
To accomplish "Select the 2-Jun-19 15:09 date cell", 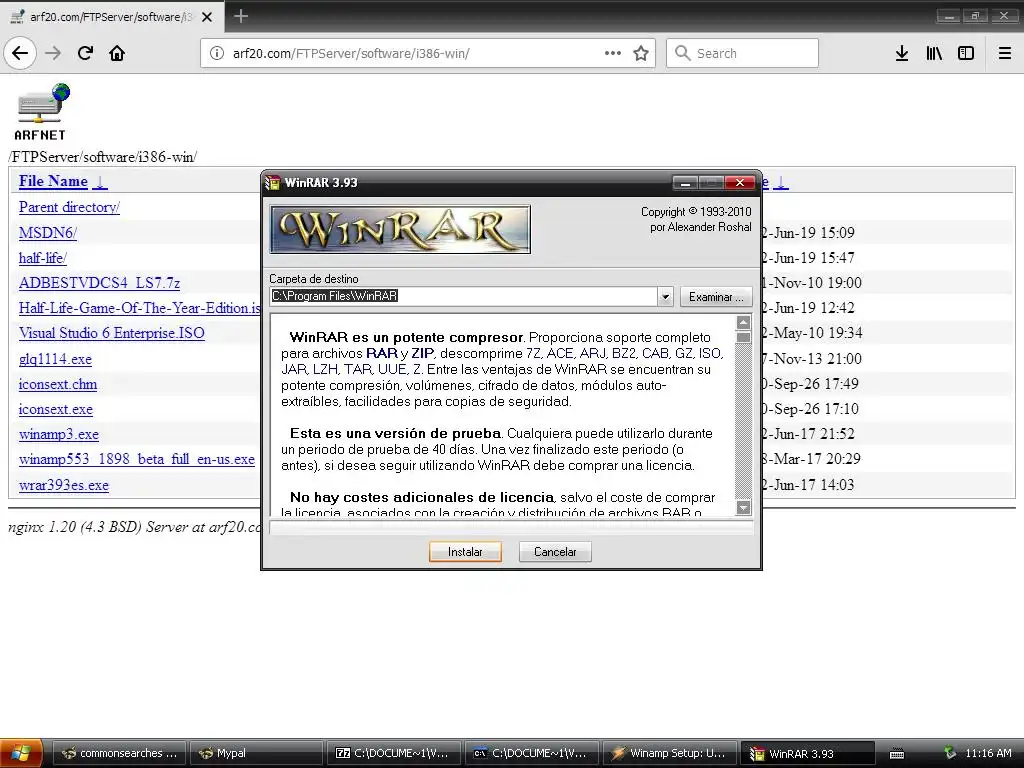I will click(808, 232).
